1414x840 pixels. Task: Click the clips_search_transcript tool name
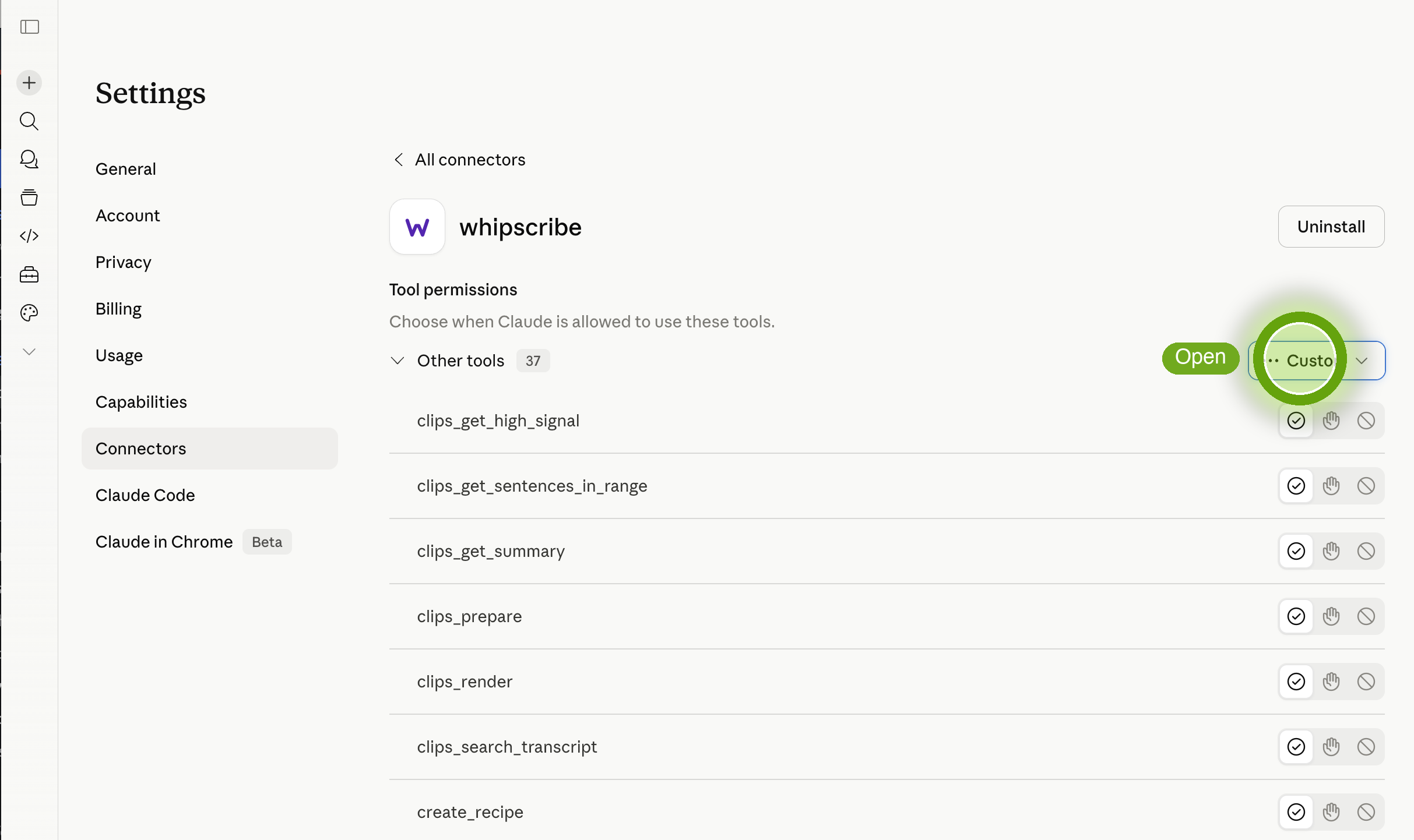click(x=507, y=747)
